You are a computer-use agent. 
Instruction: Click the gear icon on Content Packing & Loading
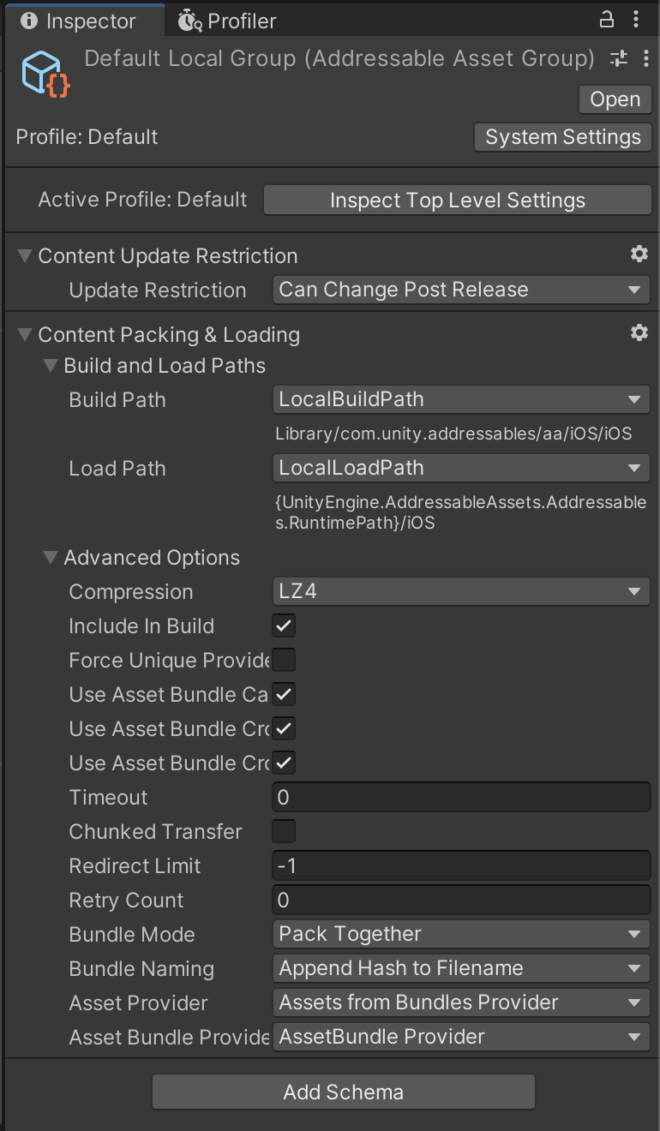(x=639, y=333)
